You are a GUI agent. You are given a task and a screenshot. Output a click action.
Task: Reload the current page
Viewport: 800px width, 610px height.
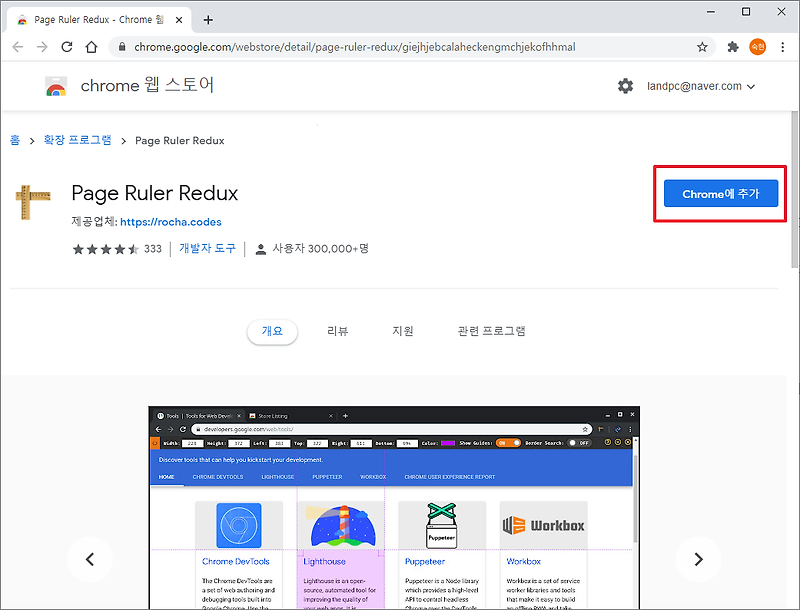(65, 46)
